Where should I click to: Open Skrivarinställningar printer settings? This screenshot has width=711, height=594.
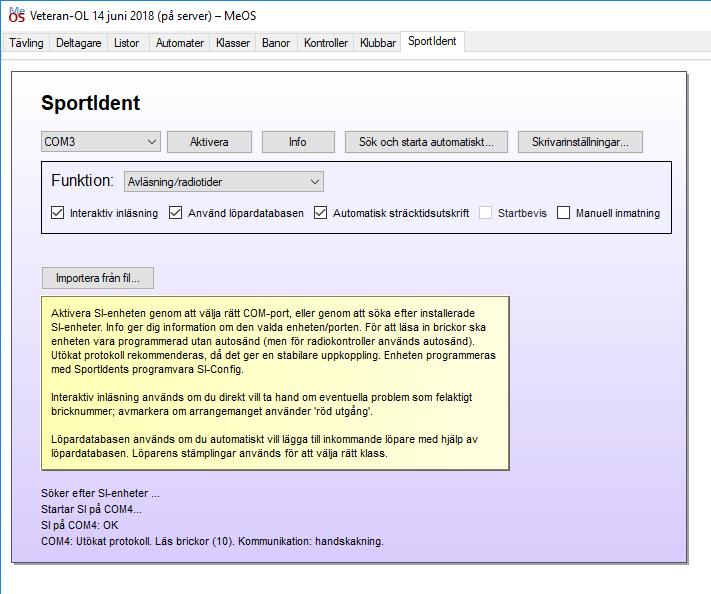click(580, 142)
